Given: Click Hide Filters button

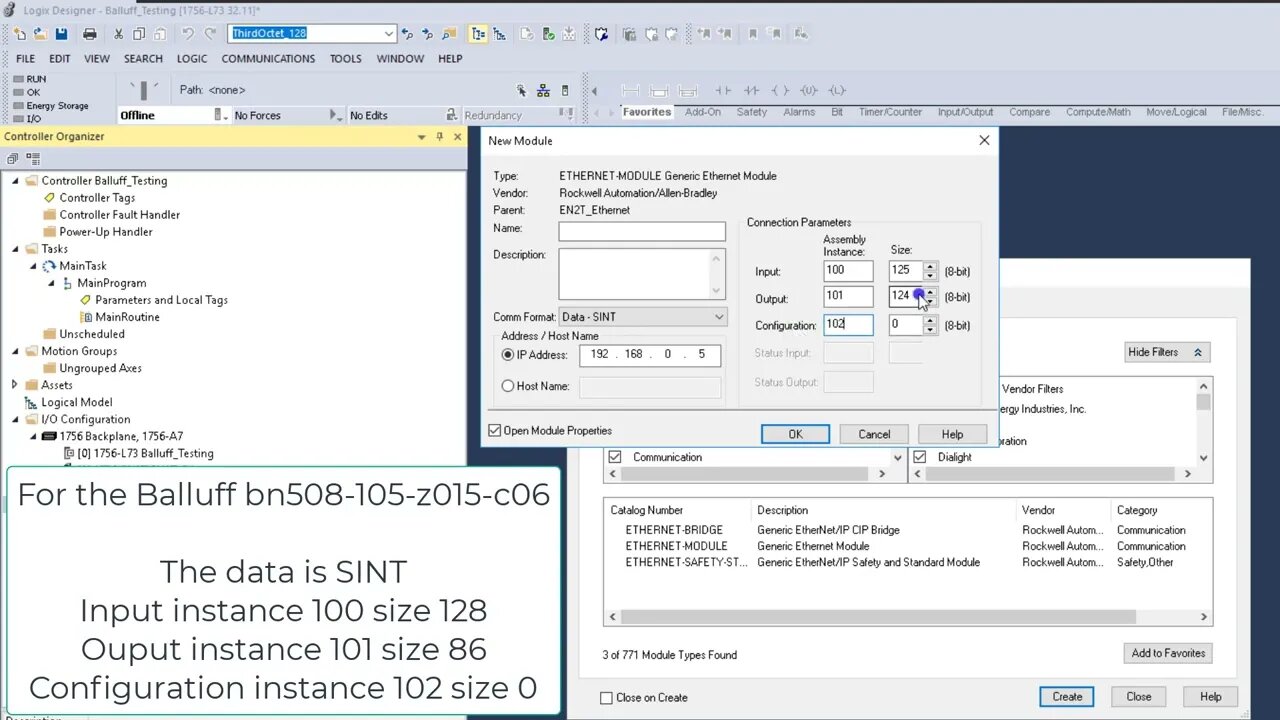Looking at the screenshot, I should point(1168,352).
